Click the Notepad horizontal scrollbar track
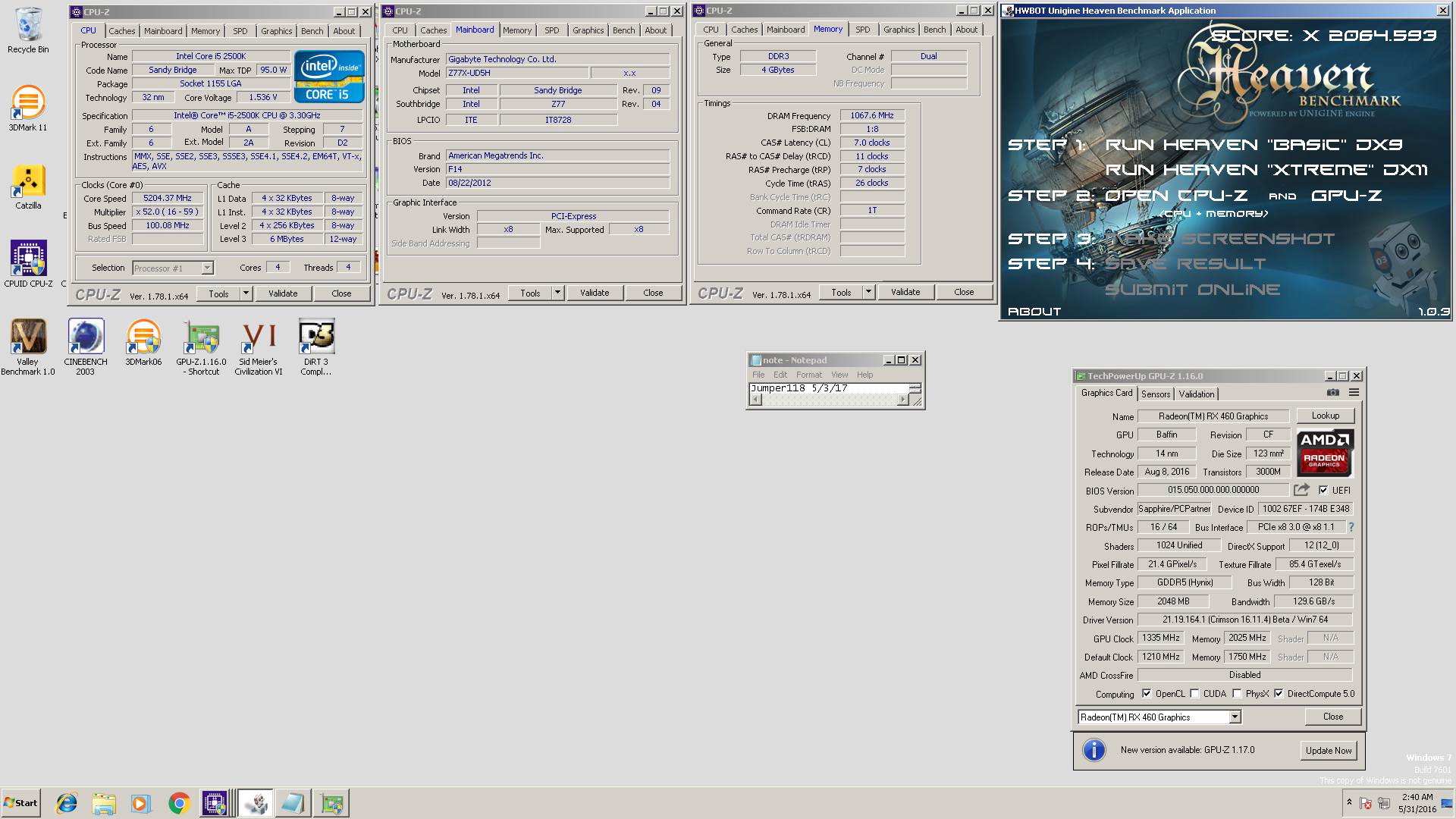The image size is (1456, 819). [x=830, y=400]
